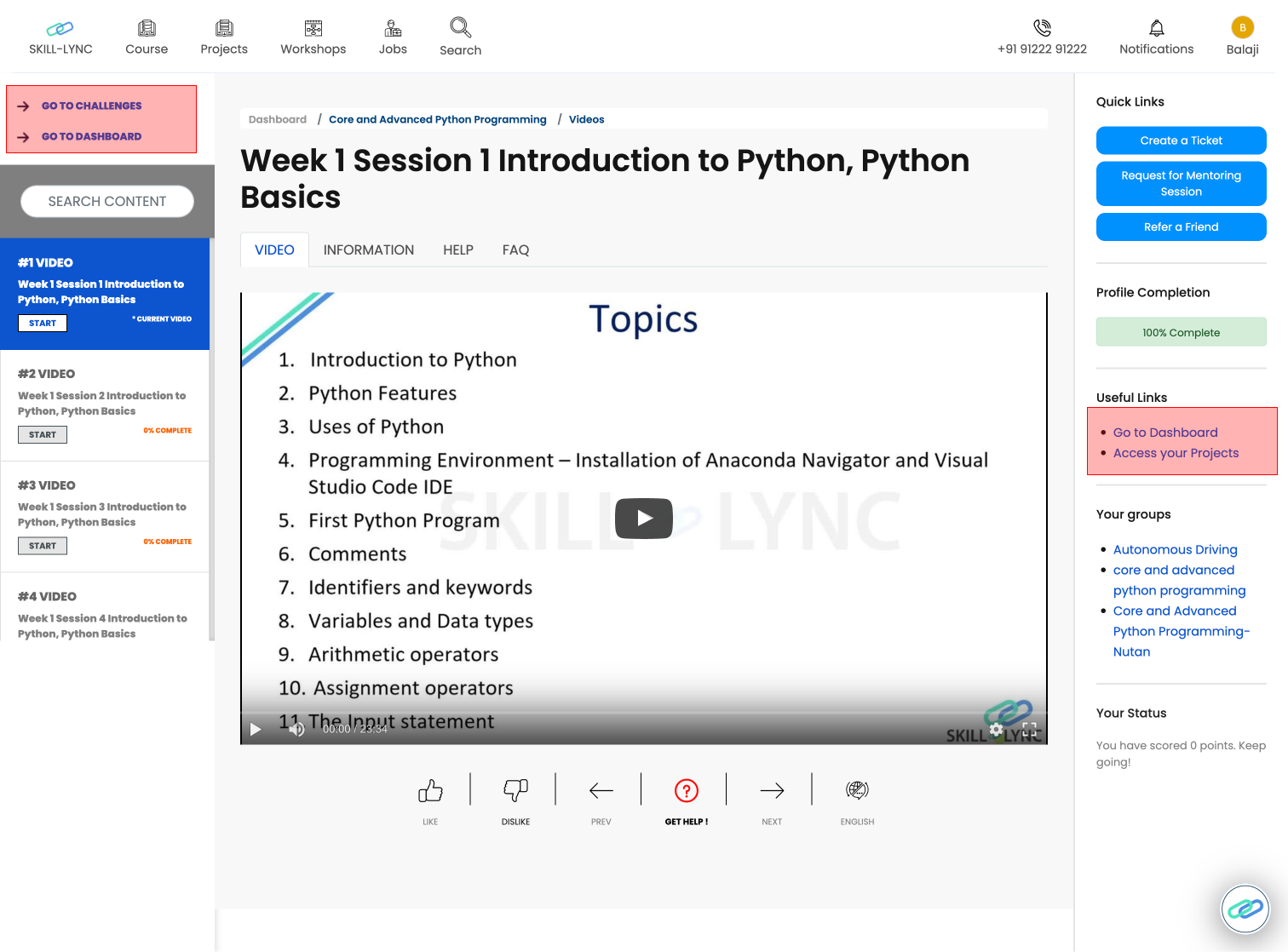
Task: Switch to the VIDEO tab
Action: coord(274,249)
